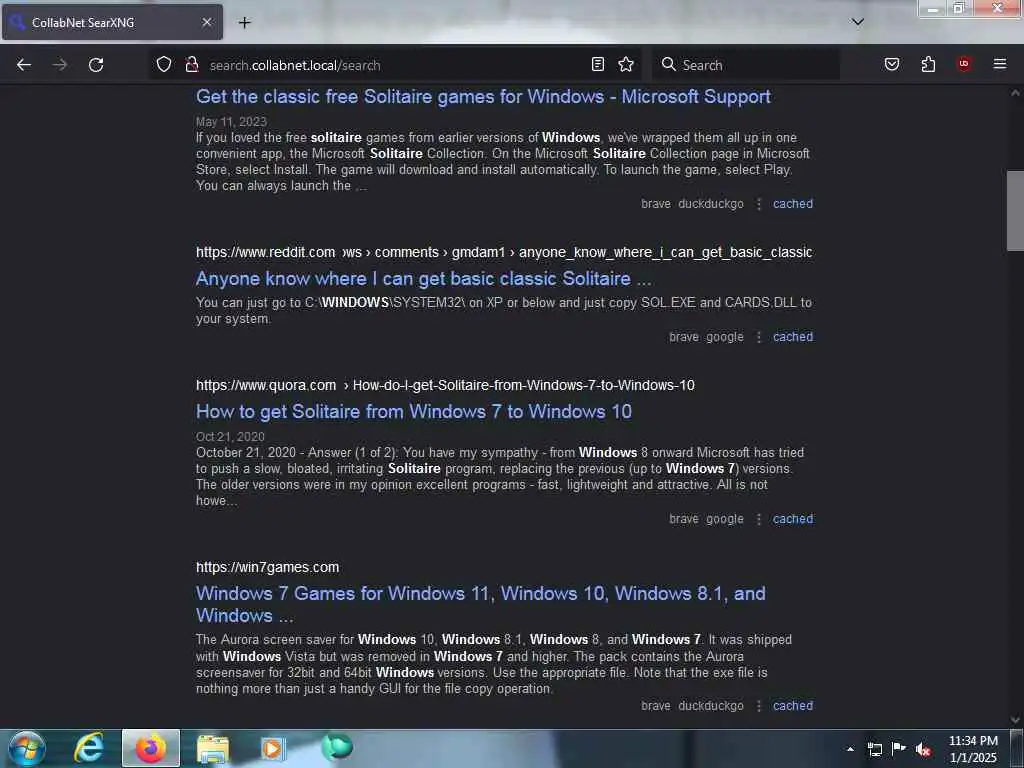Screen dimensions: 1024x768
Task: Open the network tray icon
Action: pos(874,749)
